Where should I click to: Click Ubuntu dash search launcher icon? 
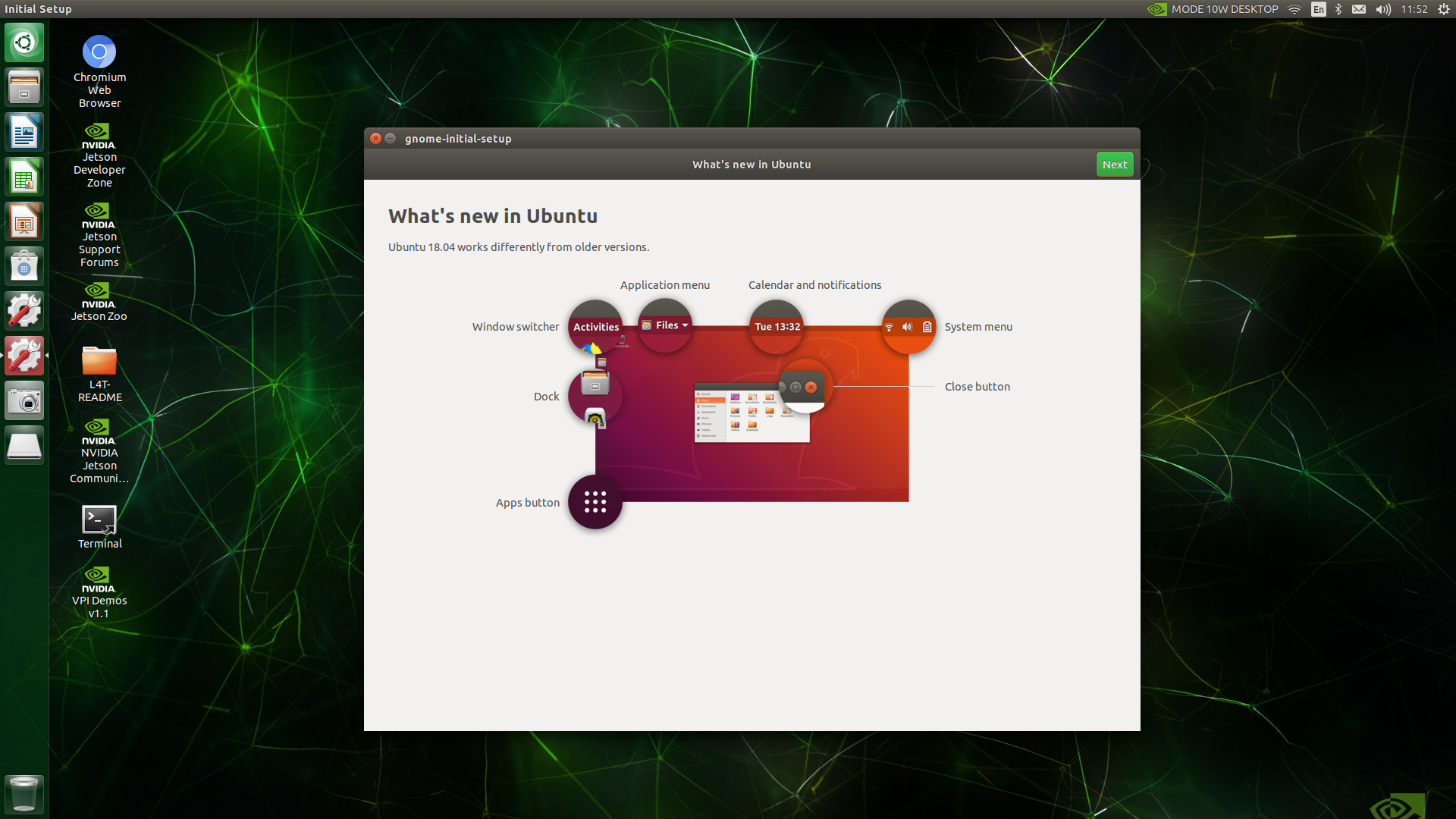coord(24,43)
